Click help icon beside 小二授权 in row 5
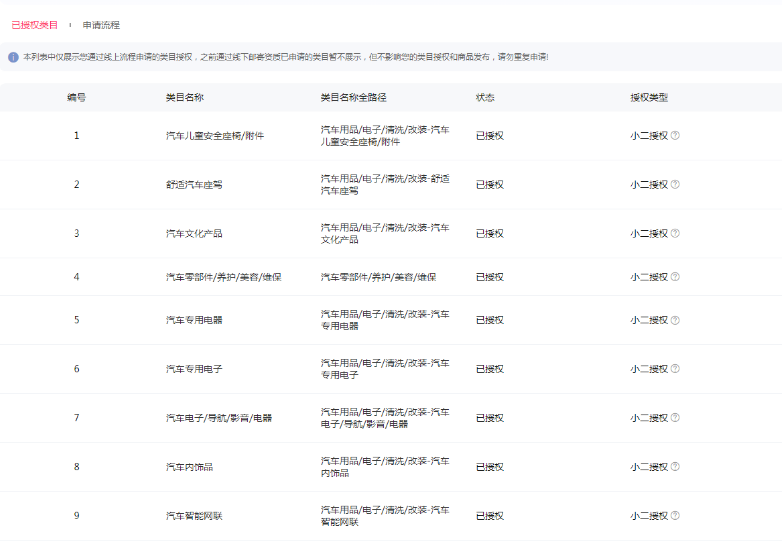 click(675, 320)
